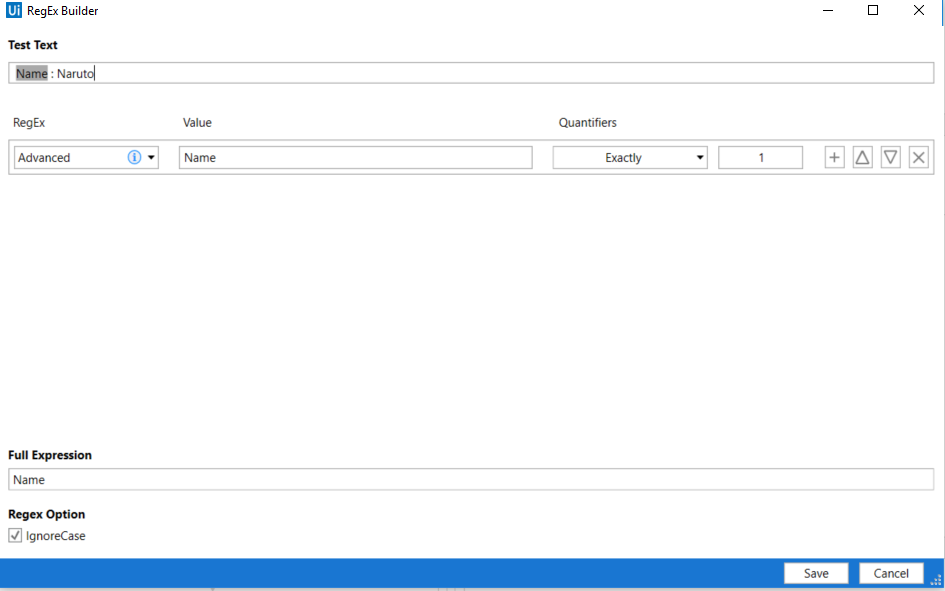This screenshot has width=945, height=591.
Task: Delete the regex row with X icon
Action: click(918, 157)
